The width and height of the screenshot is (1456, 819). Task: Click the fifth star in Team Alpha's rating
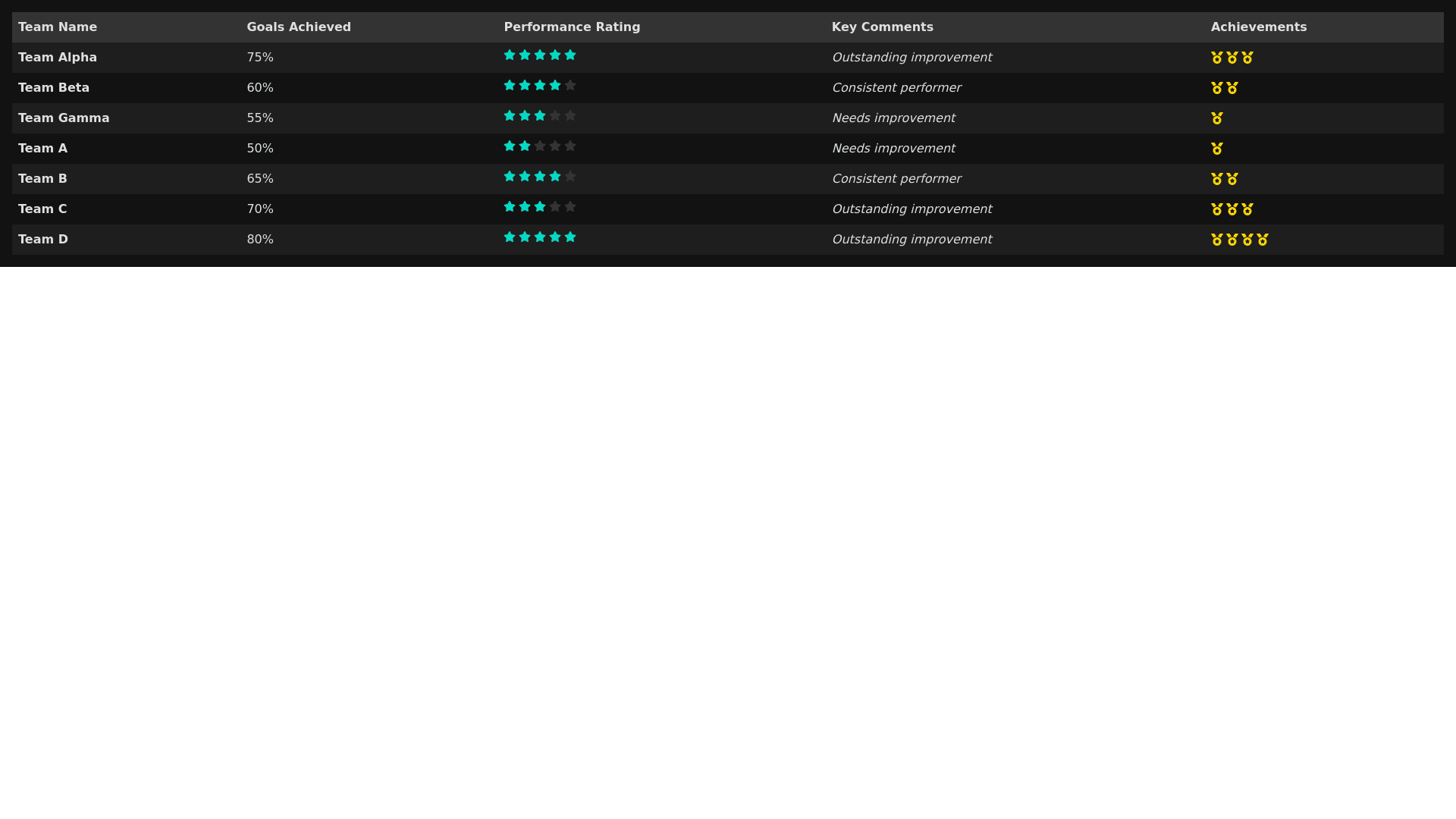(570, 55)
